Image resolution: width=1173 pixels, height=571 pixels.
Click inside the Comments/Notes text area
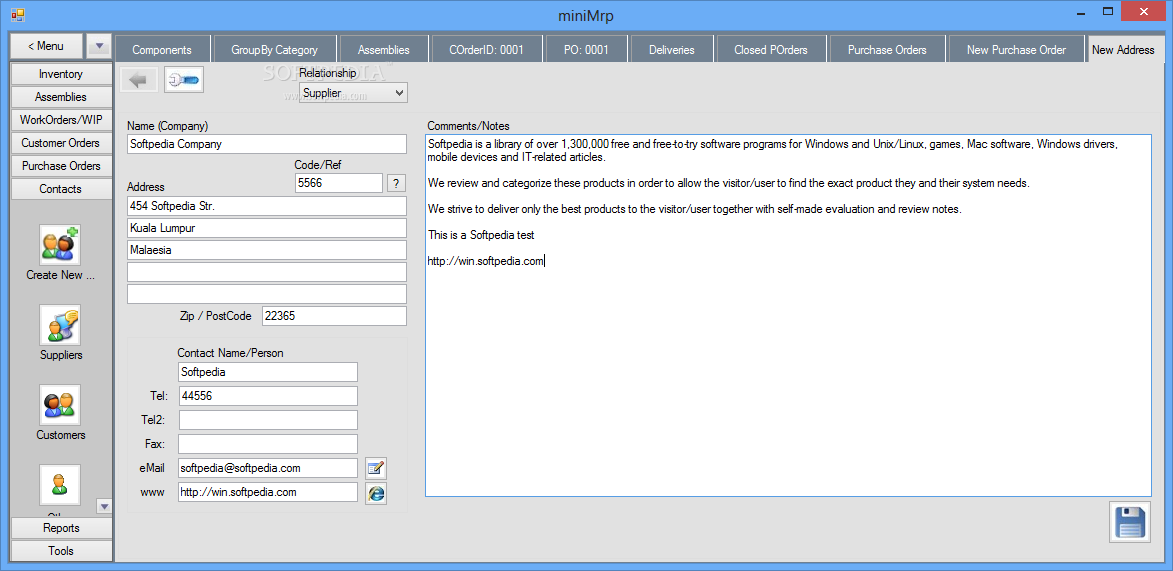(x=788, y=315)
